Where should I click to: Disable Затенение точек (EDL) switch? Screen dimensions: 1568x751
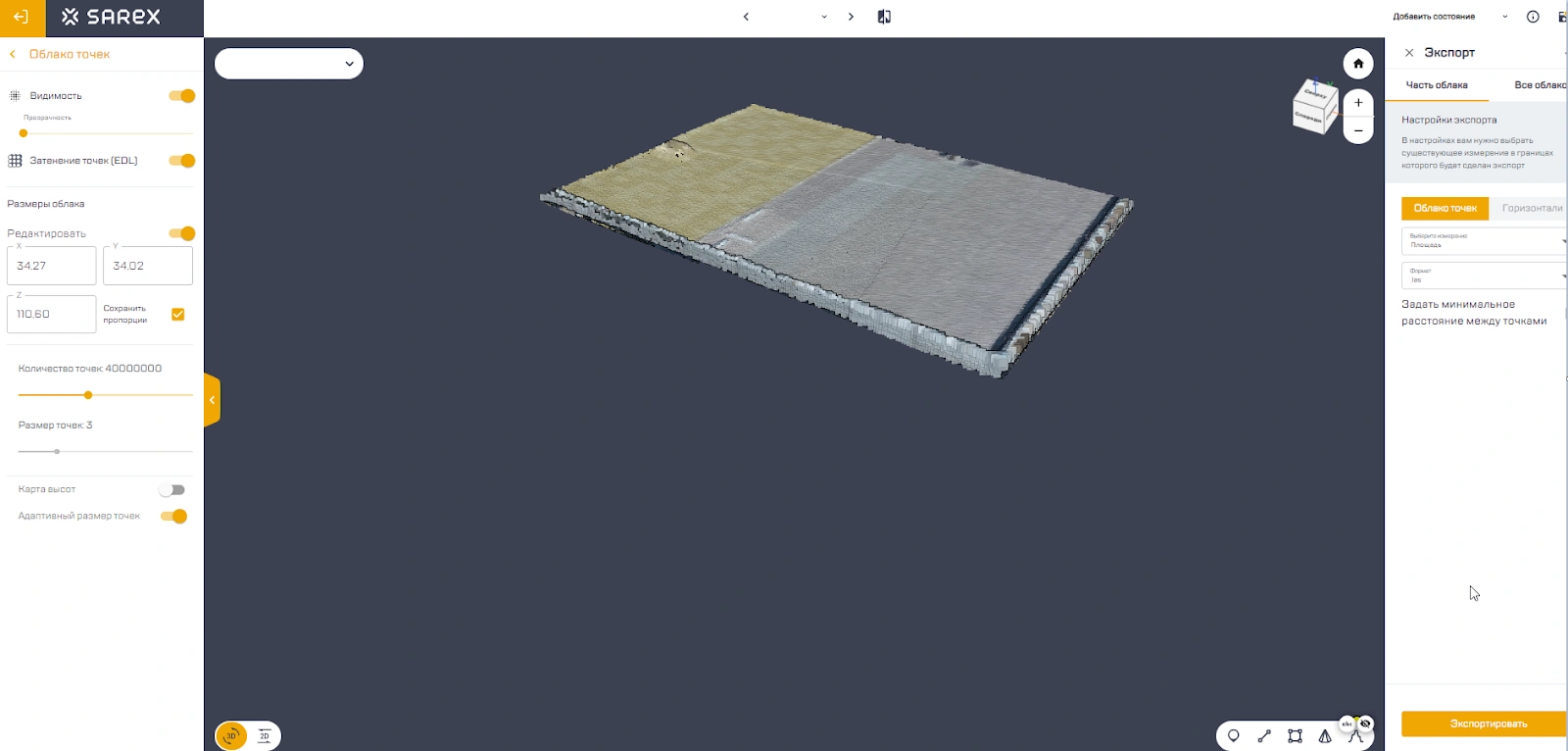point(182,161)
